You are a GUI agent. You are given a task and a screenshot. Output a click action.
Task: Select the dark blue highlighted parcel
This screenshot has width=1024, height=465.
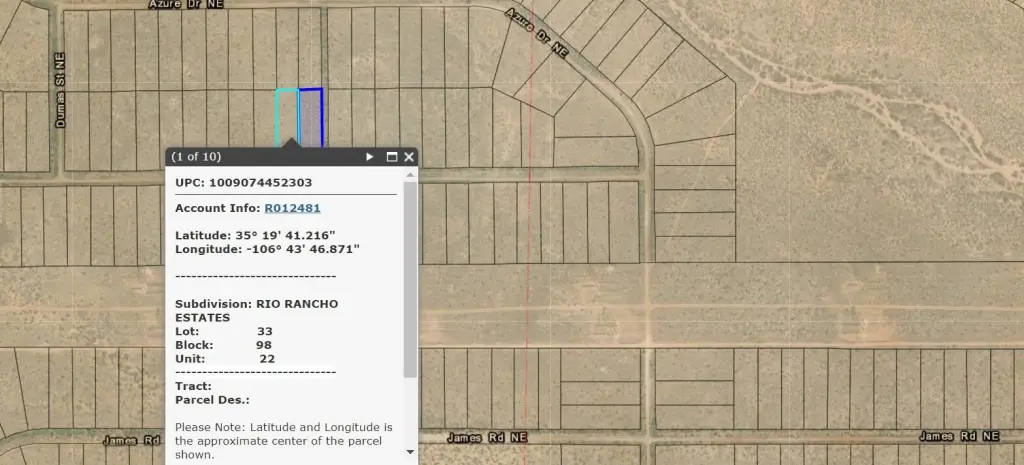pos(311,116)
